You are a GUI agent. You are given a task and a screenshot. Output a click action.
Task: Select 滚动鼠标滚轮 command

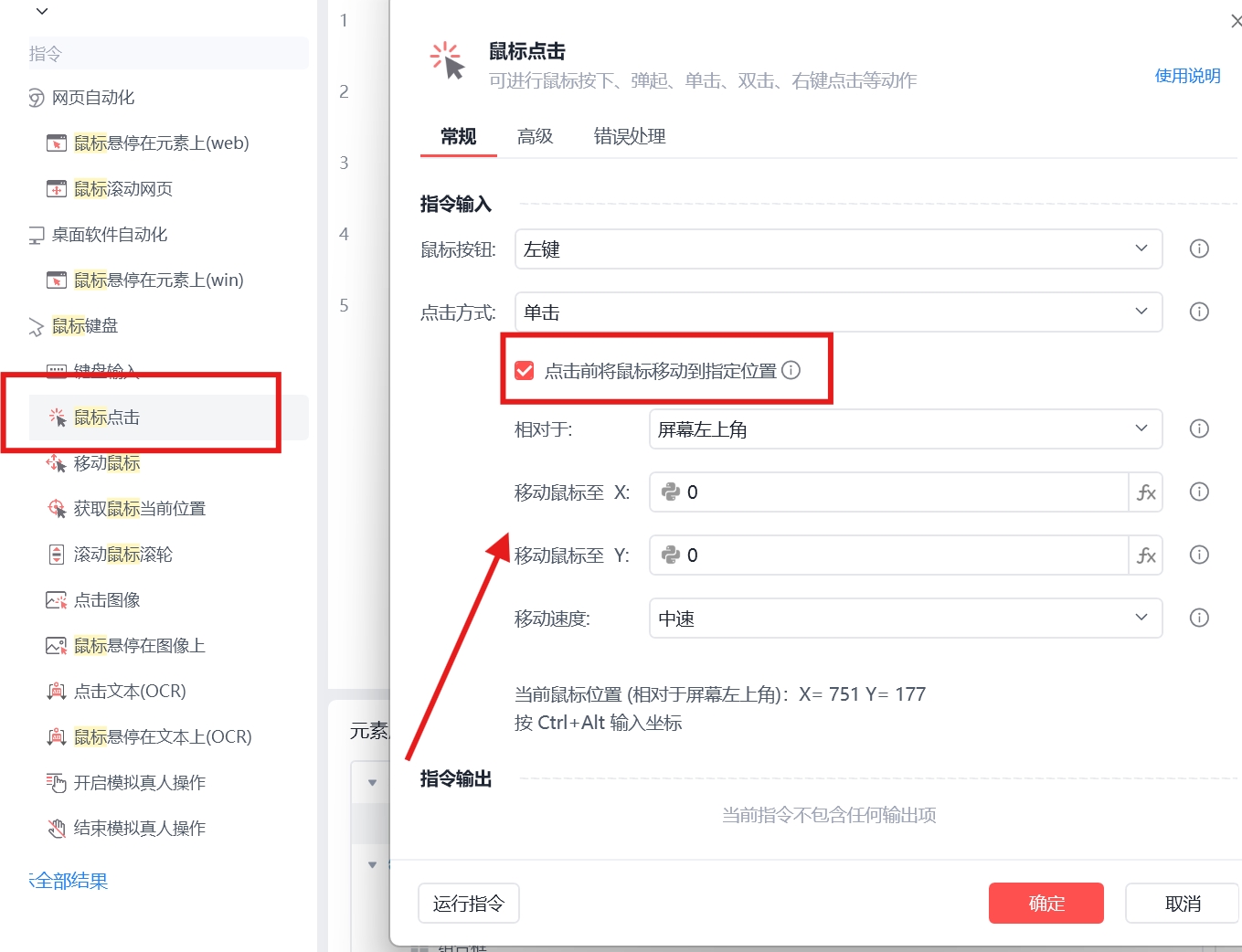tap(122, 555)
